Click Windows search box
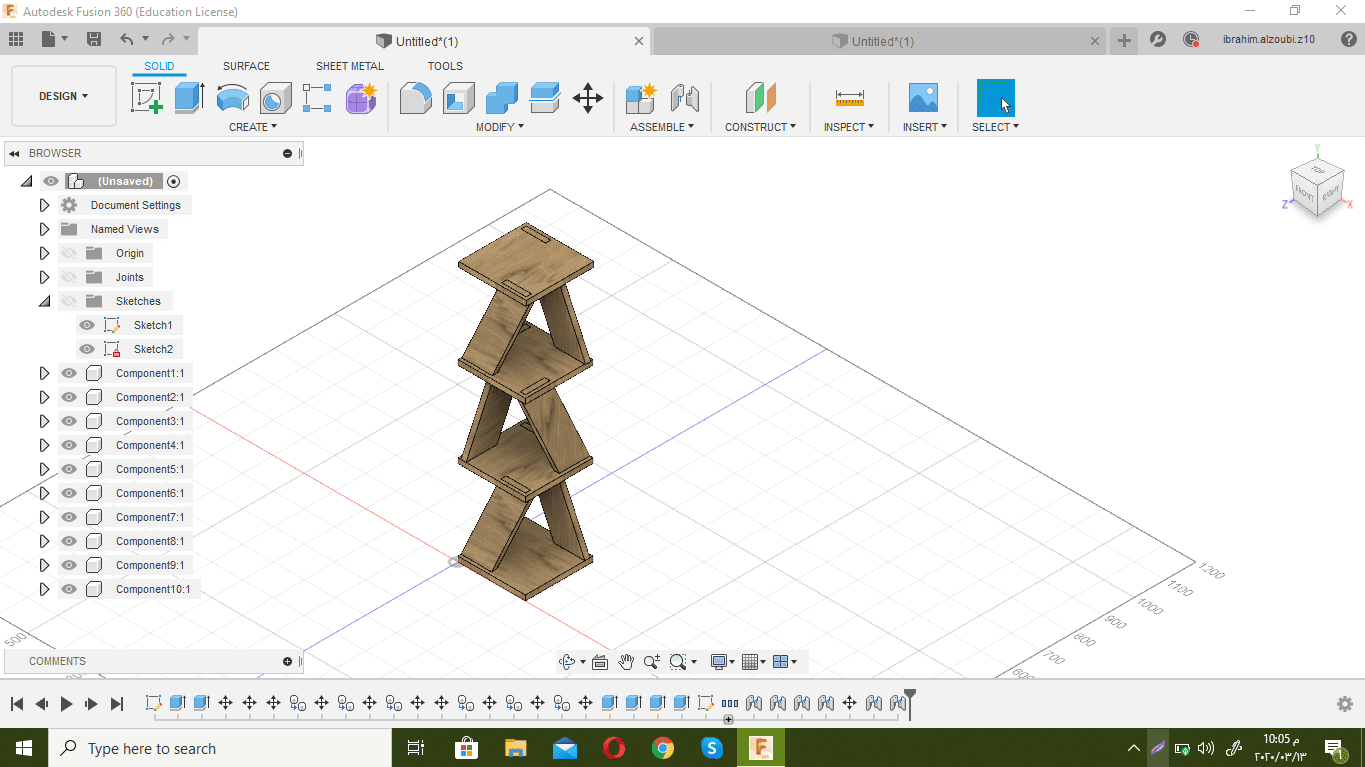Screen dimensions: 1365x767 [220, 748]
